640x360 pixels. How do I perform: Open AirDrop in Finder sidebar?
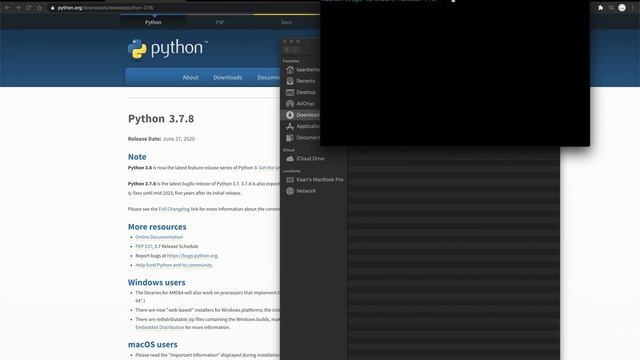coord(301,104)
